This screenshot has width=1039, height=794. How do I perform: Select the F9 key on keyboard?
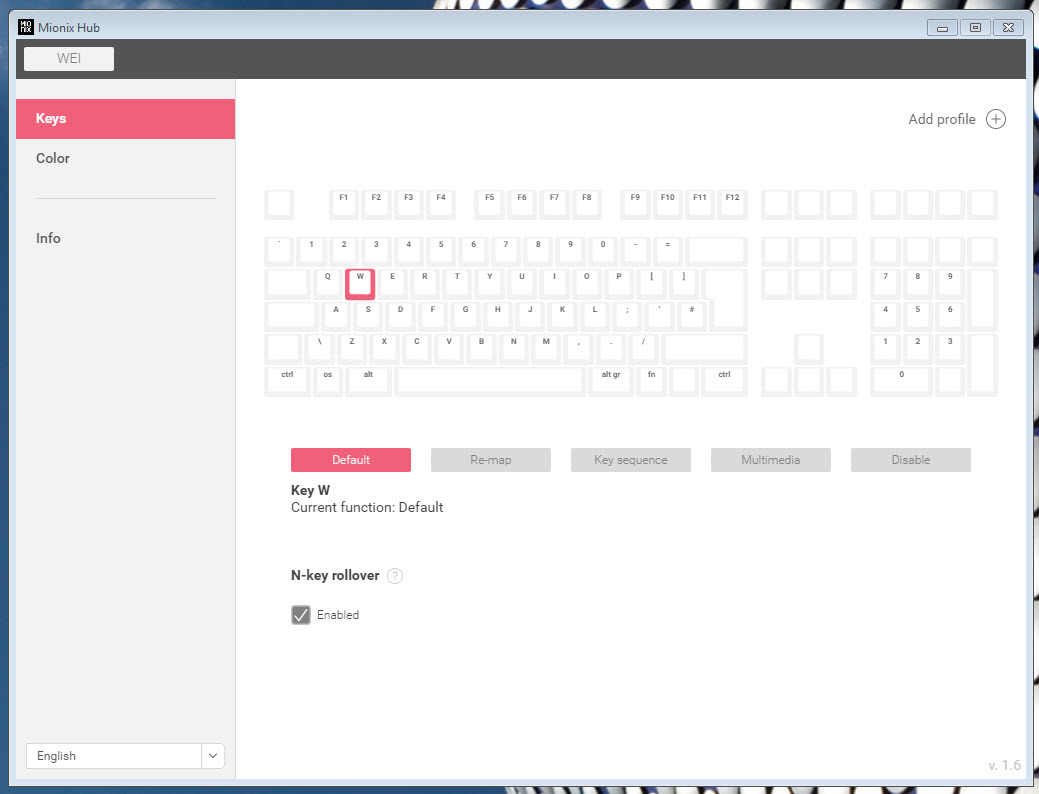coord(635,205)
